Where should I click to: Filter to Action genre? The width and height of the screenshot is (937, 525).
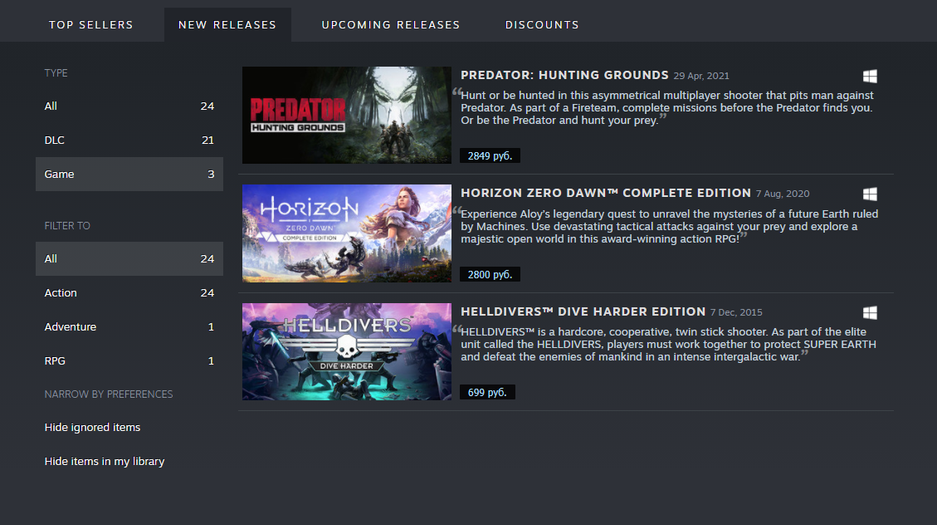pyautogui.click(x=129, y=293)
